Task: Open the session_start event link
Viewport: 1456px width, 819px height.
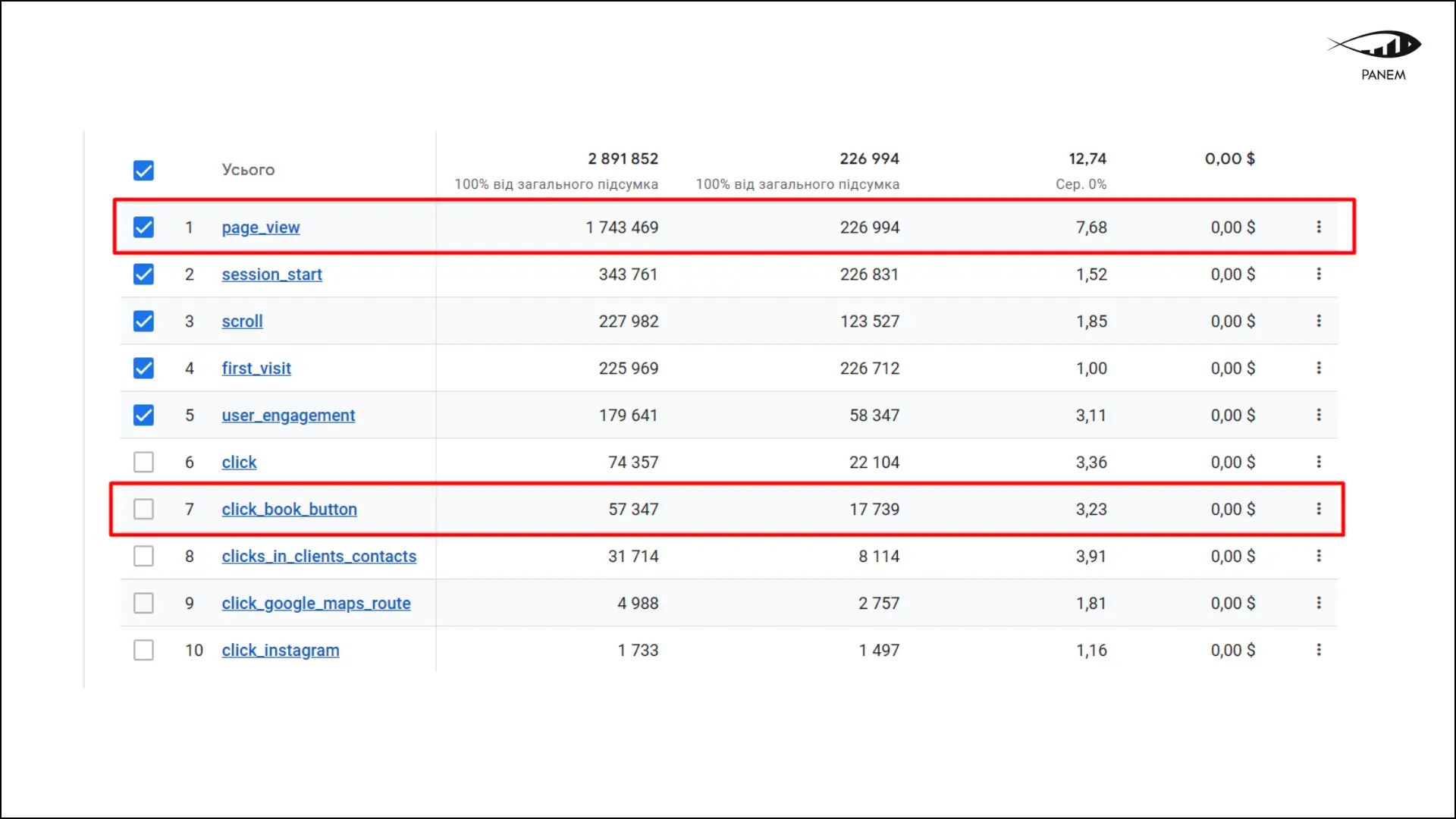Action: click(271, 275)
